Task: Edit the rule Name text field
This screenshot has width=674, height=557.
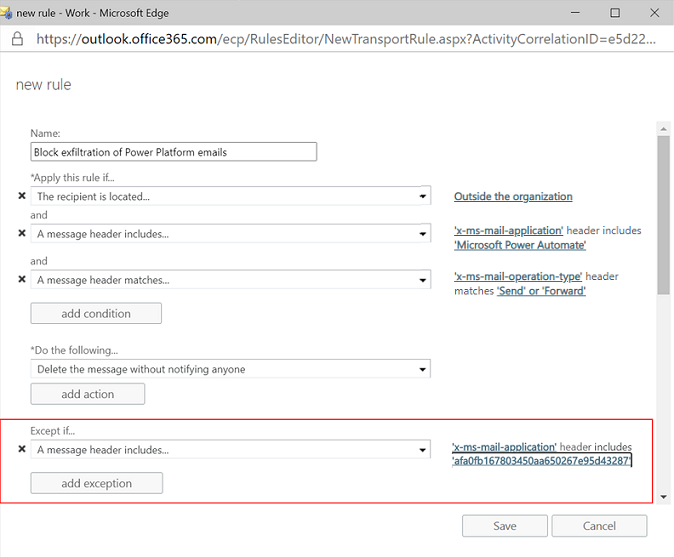Action: tap(174, 152)
